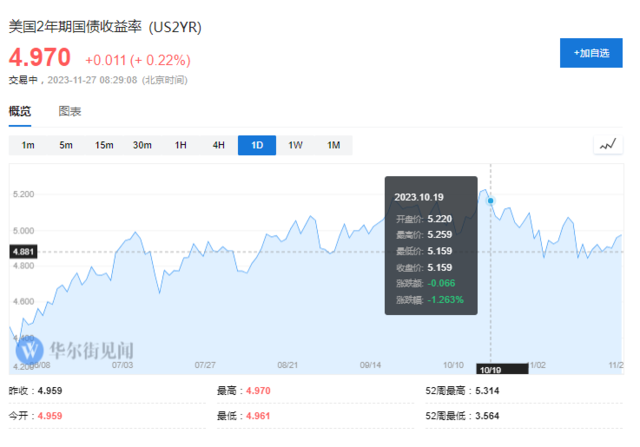Click the current yield value 4.970
The image size is (640, 447).
tap(40, 57)
